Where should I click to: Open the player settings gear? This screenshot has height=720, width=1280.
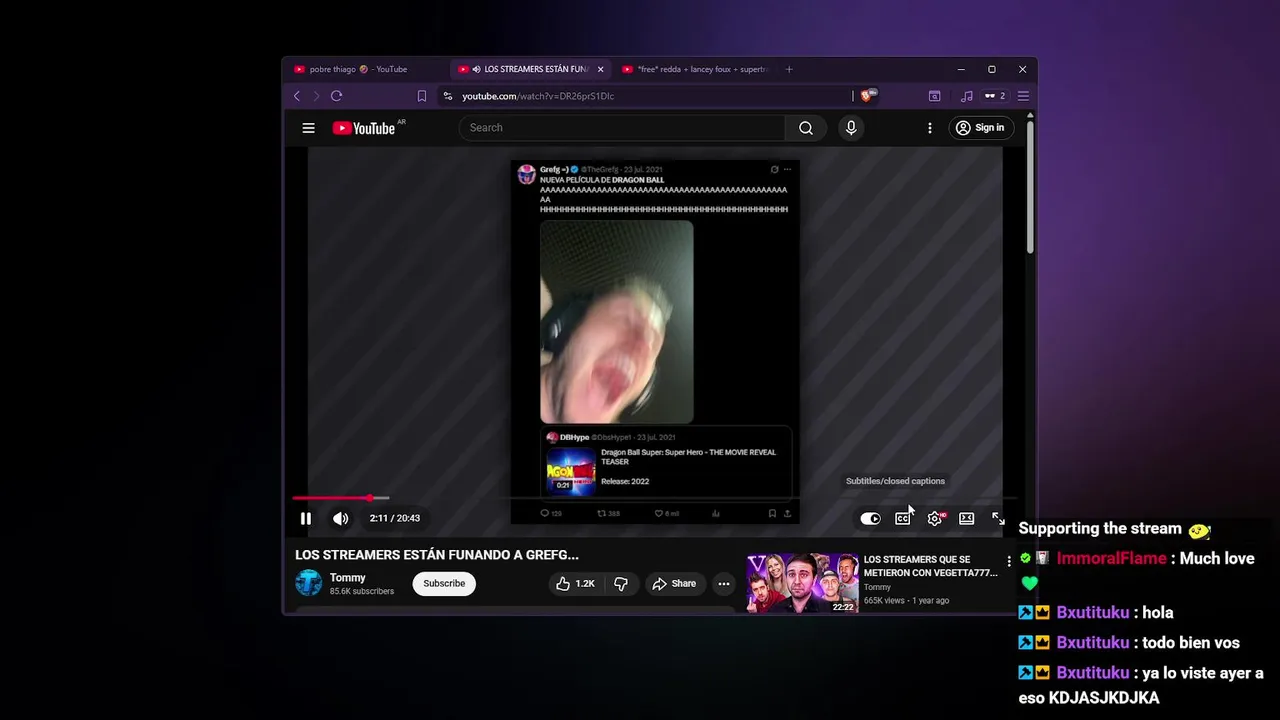(x=935, y=518)
